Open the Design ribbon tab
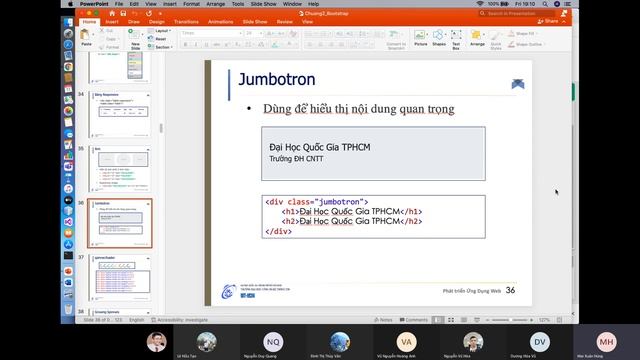This screenshot has width=640, height=360. coord(157,22)
